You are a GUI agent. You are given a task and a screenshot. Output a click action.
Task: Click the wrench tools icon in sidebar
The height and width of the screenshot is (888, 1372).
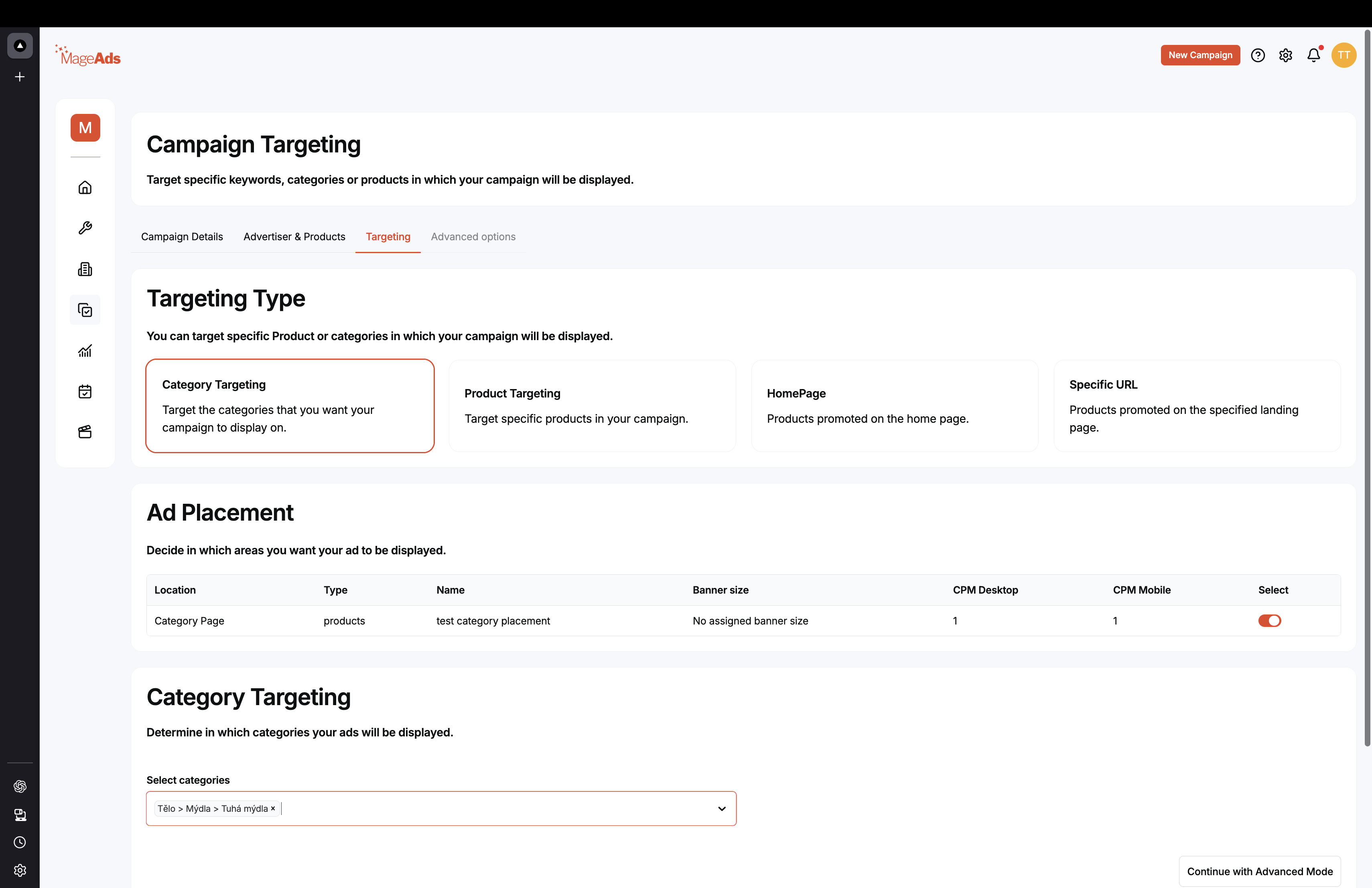click(x=85, y=228)
